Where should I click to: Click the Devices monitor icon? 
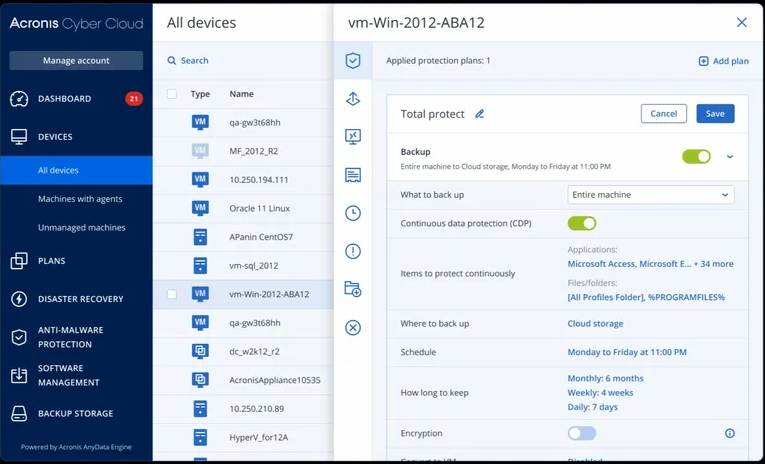tap(19, 137)
